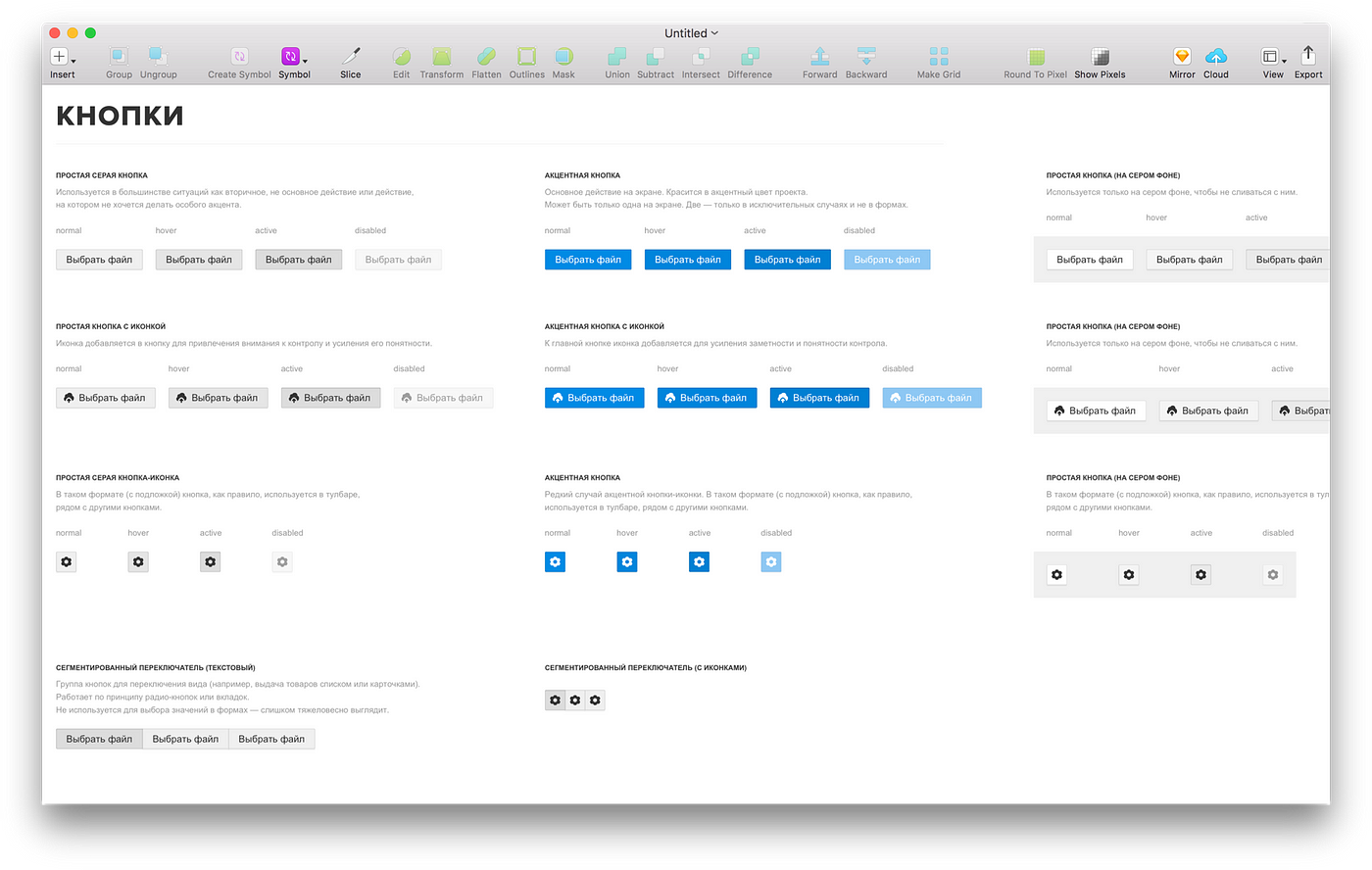Open the View dropdown arrow
1372x870 pixels.
pyautogui.click(x=1284, y=61)
